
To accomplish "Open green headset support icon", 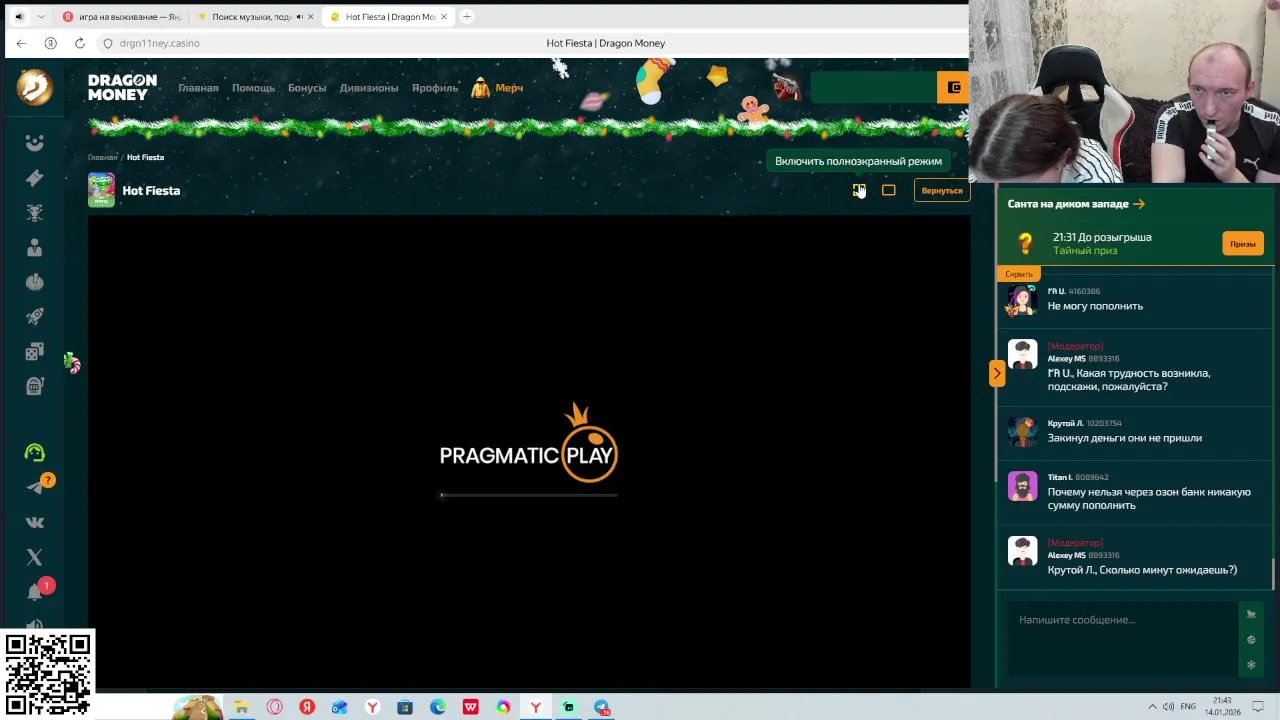I will point(35,452).
